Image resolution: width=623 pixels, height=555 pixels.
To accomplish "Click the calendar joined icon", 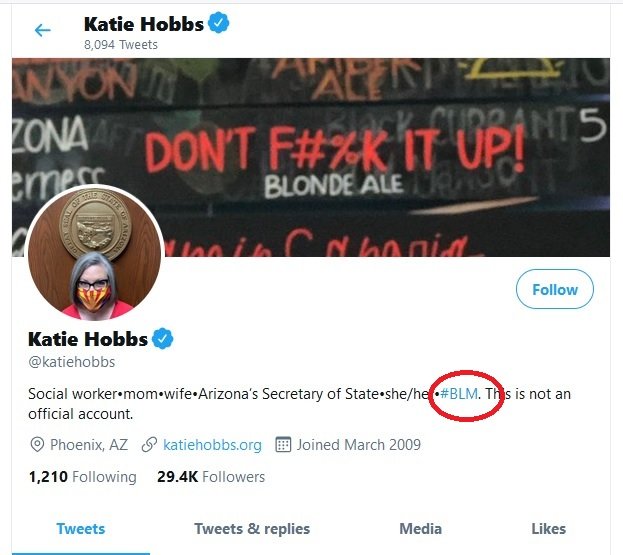I will point(282,444).
